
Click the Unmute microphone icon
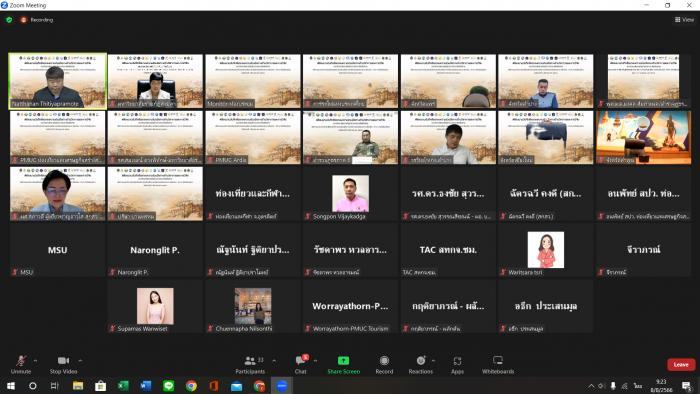(x=21, y=361)
